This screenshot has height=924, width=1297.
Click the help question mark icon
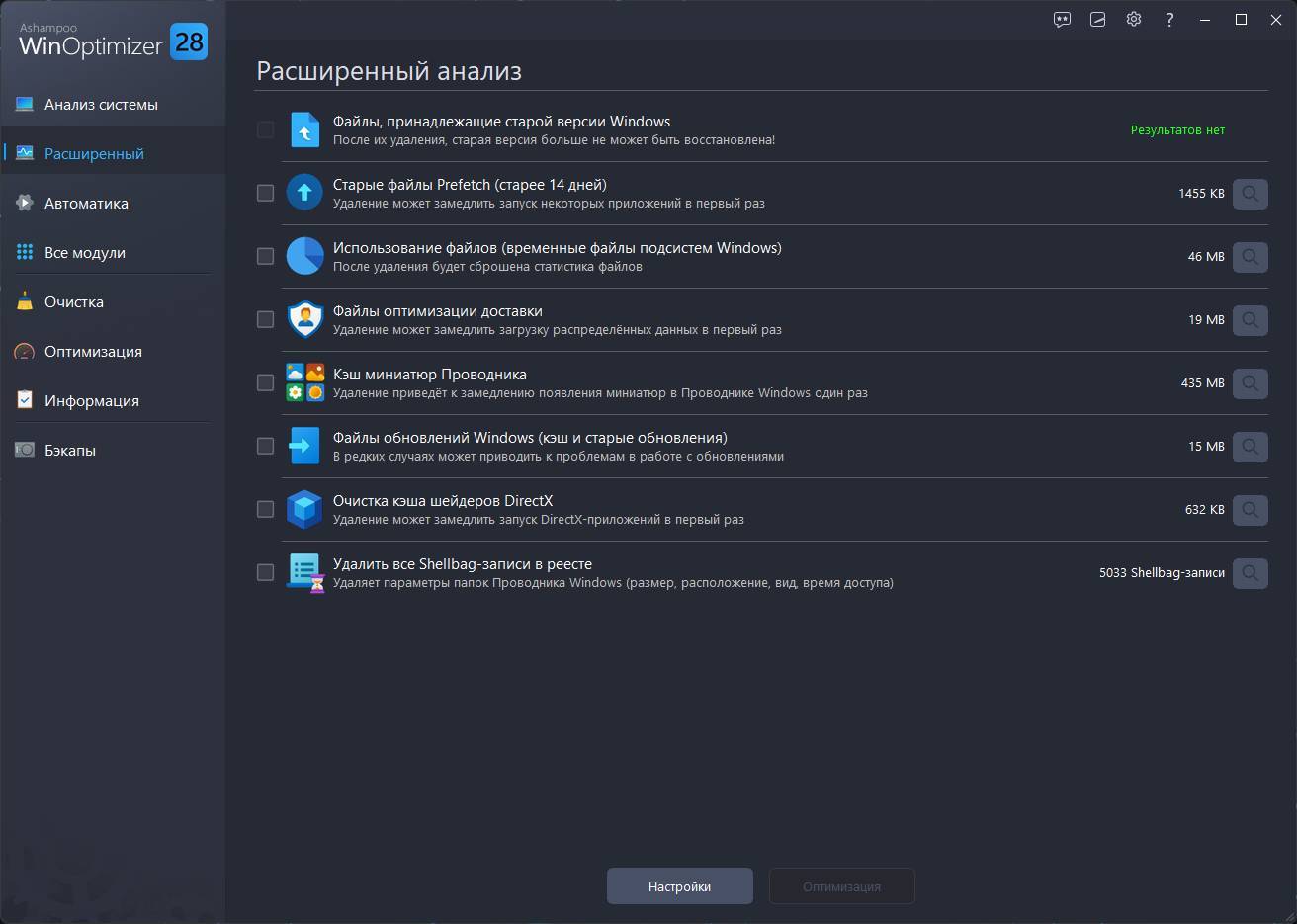point(1169,20)
